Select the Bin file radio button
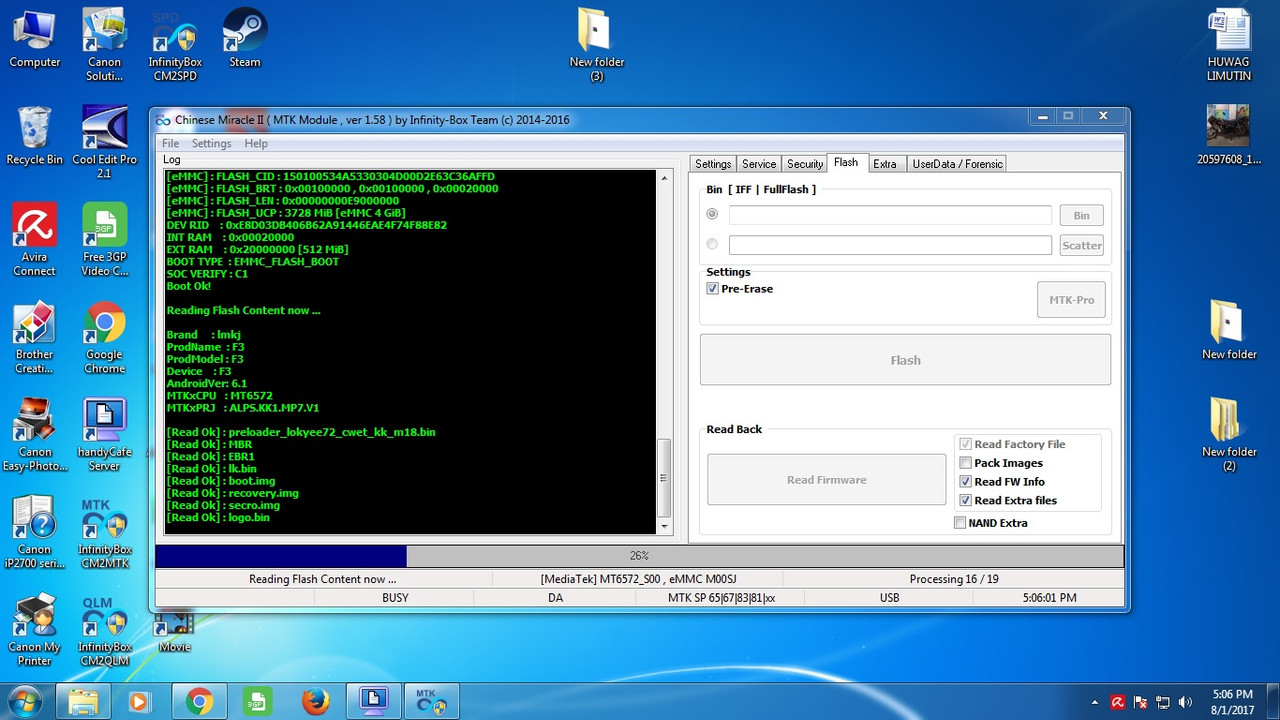The height and width of the screenshot is (720, 1280). (712, 214)
